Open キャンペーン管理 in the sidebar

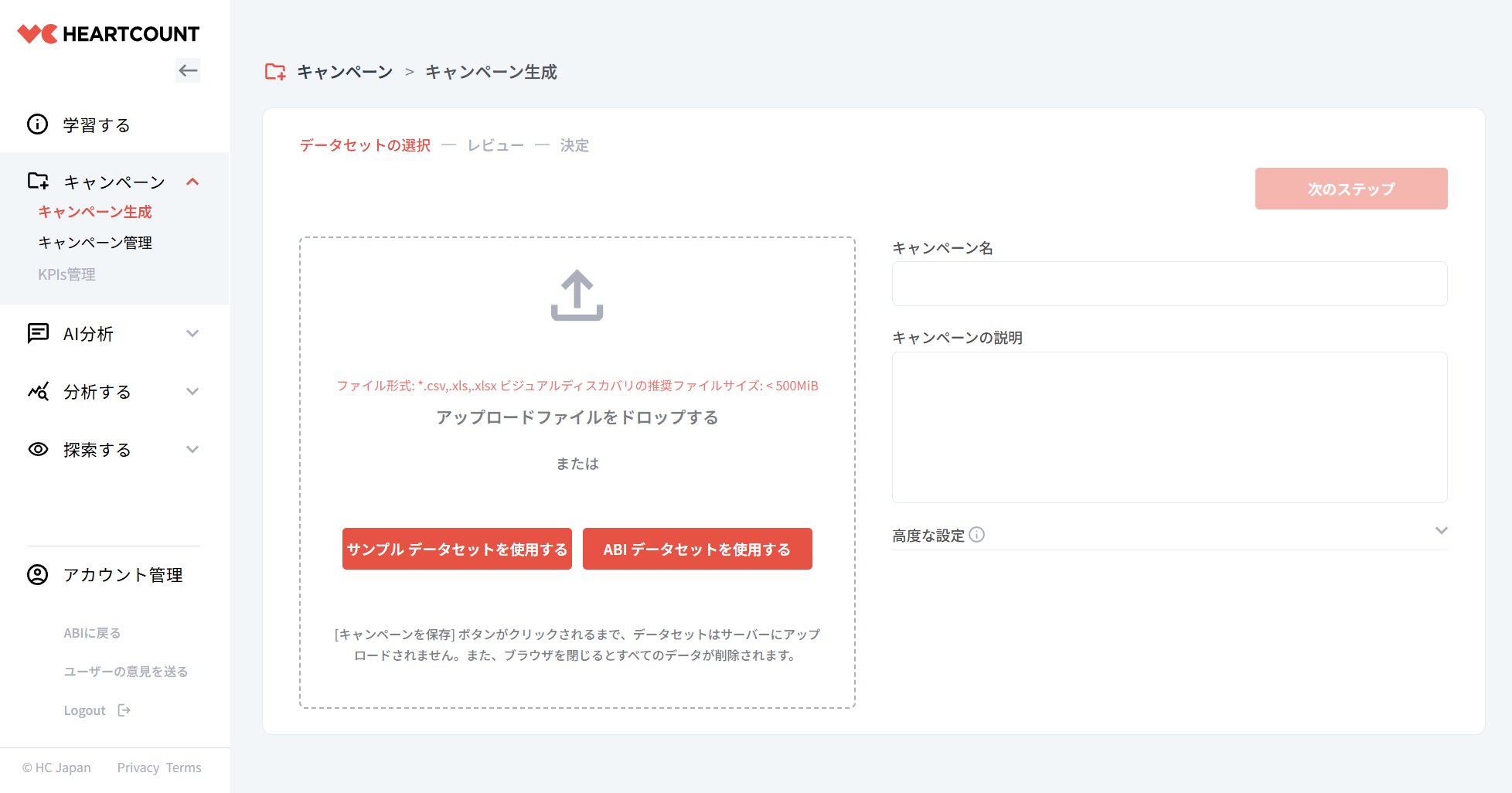(x=95, y=243)
